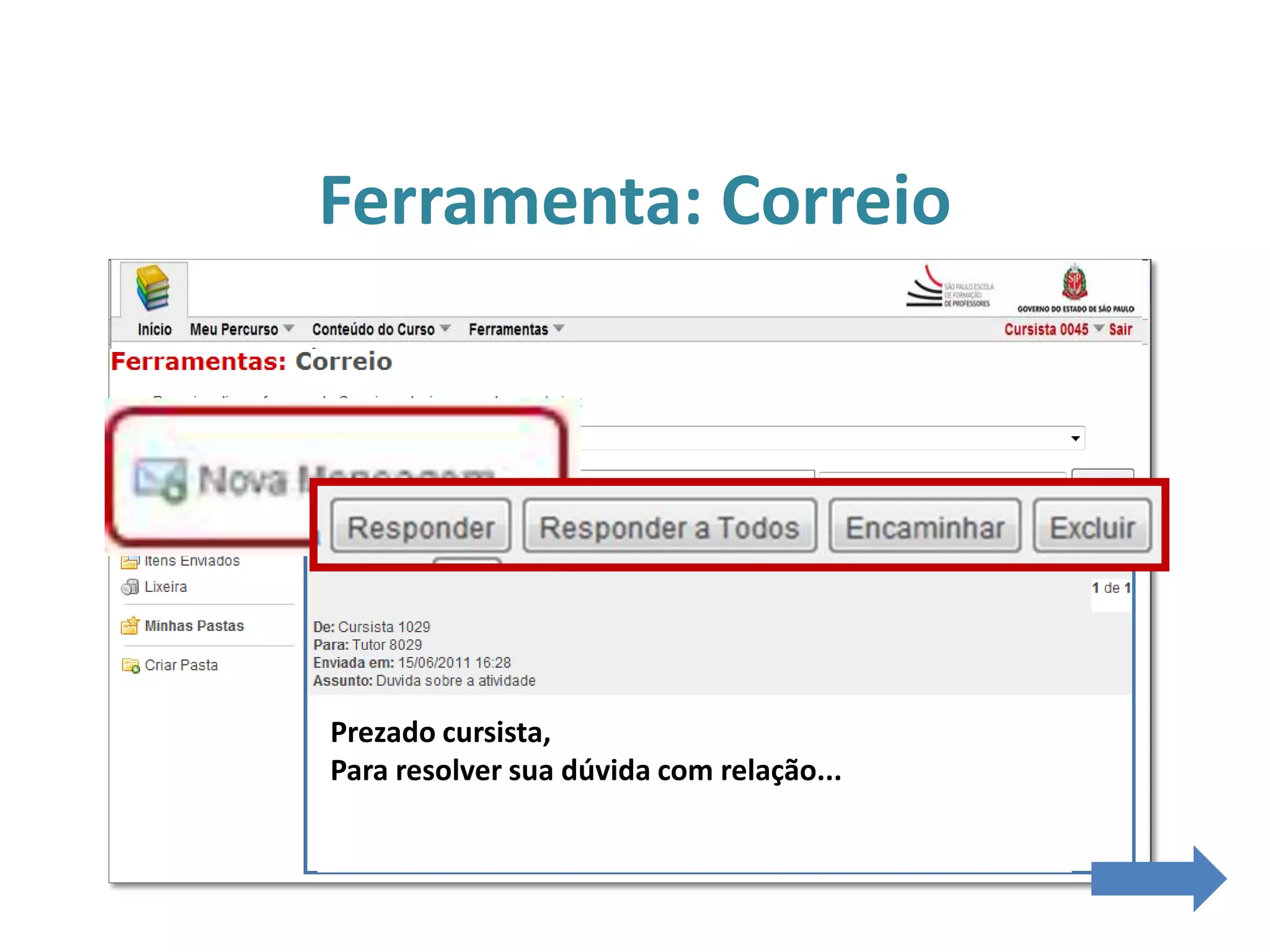Click the Lixeira trash icon
This screenshot has width=1270, height=952.
pyautogui.click(x=130, y=586)
